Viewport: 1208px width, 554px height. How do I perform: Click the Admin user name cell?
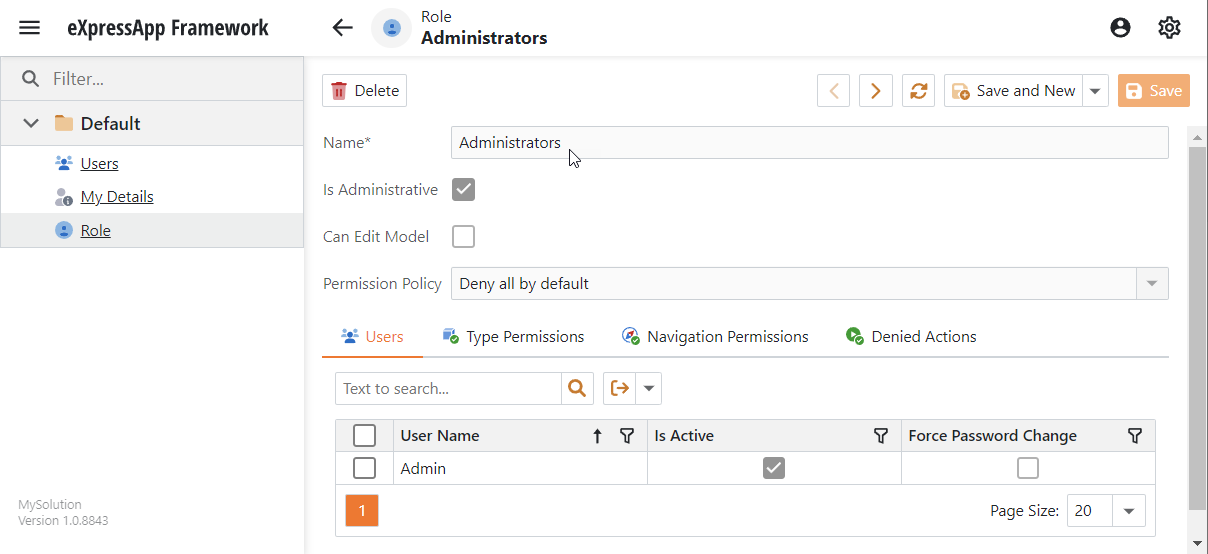pos(520,468)
